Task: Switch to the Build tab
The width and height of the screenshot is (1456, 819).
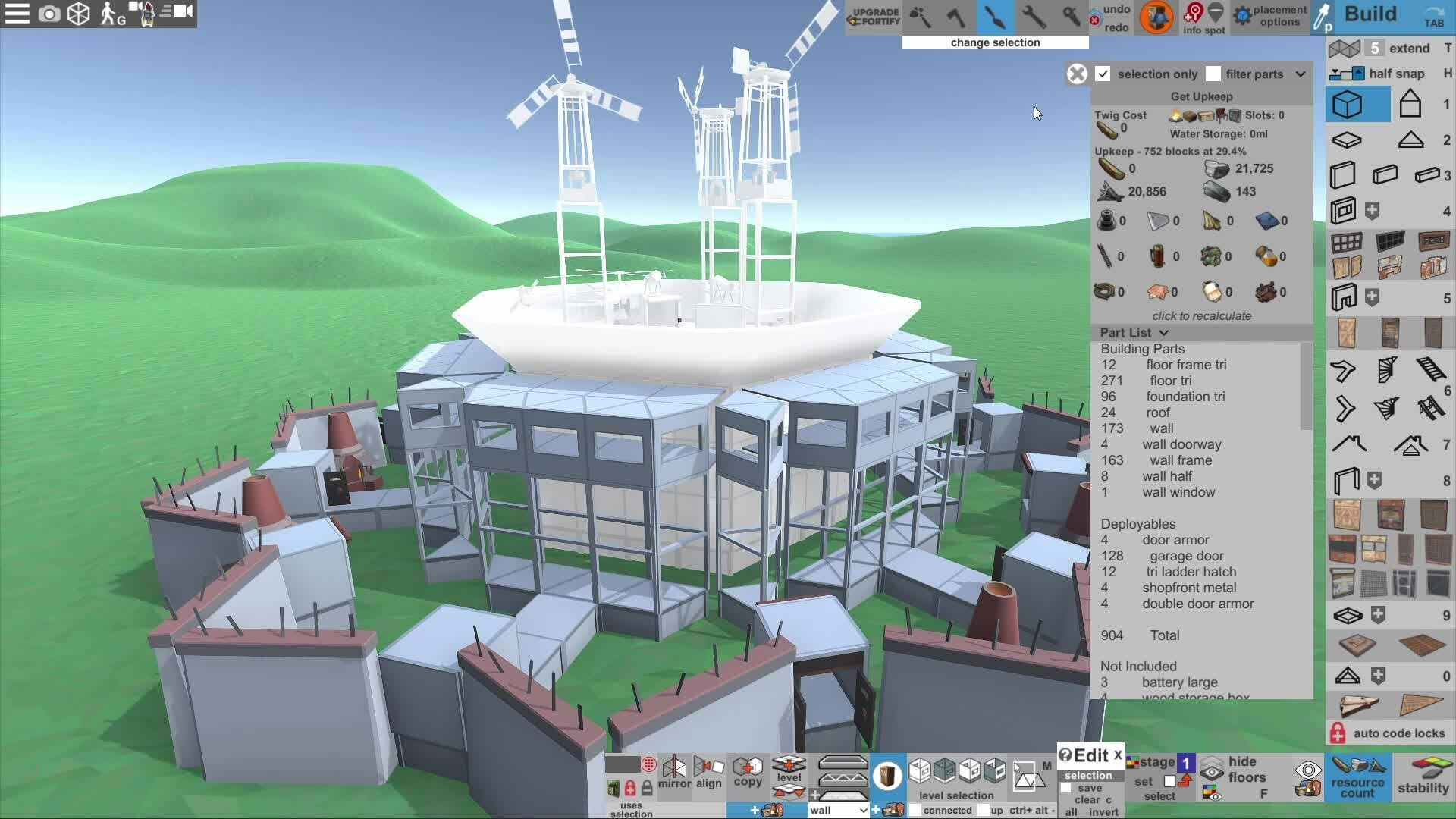Action: pos(1370,14)
